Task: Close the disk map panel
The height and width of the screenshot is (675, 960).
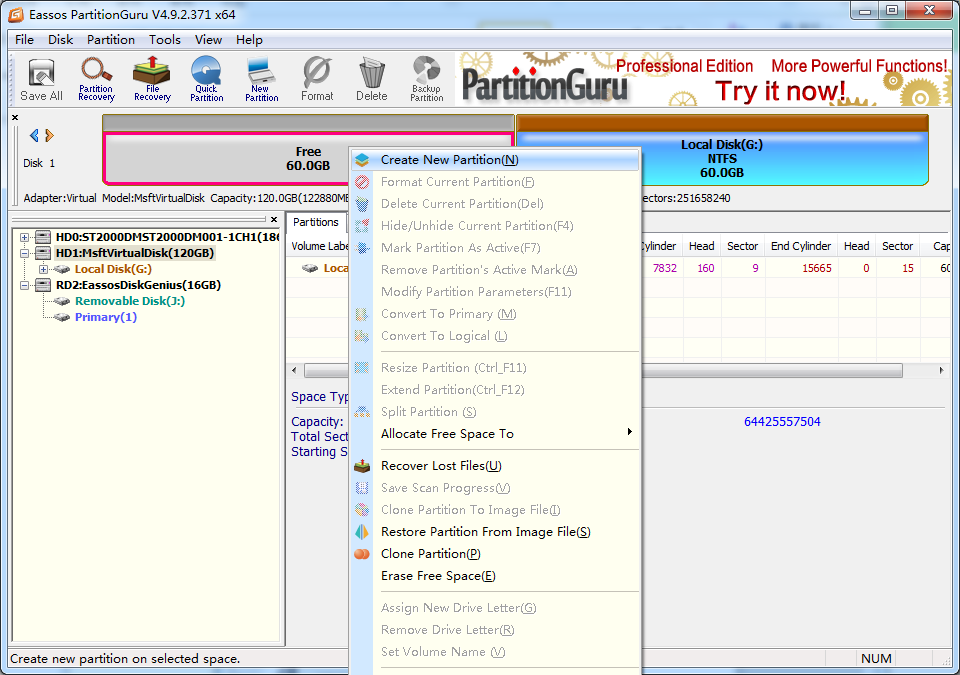Action: tap(15, 117)
